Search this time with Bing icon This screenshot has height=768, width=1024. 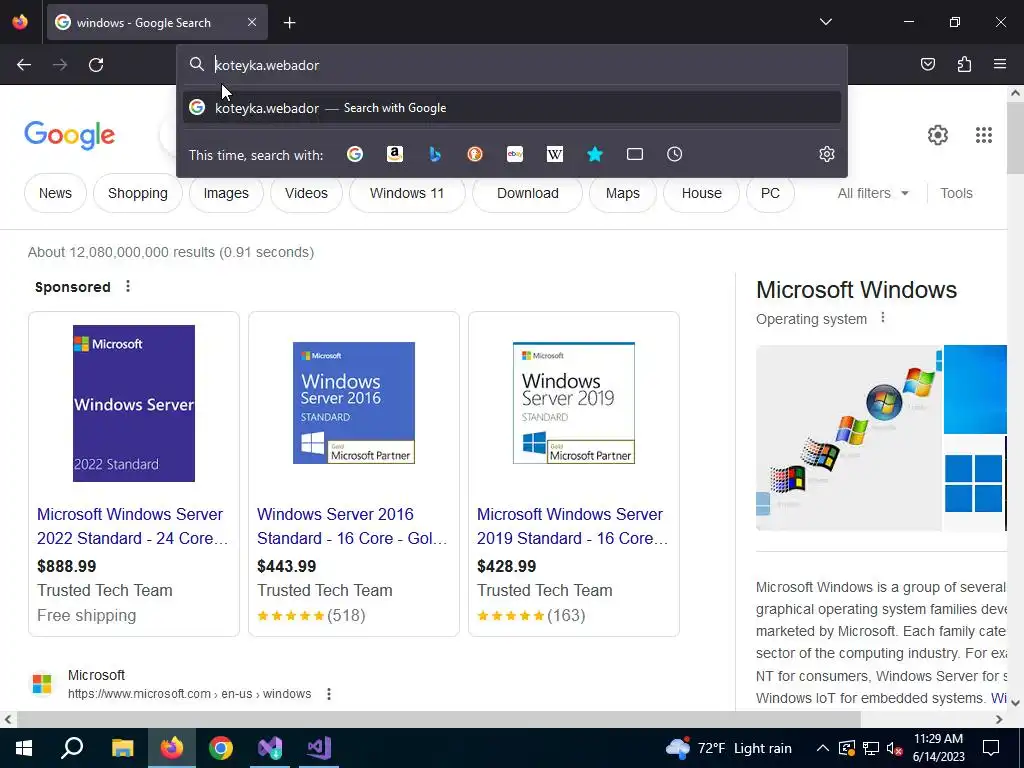click(435, 154)
